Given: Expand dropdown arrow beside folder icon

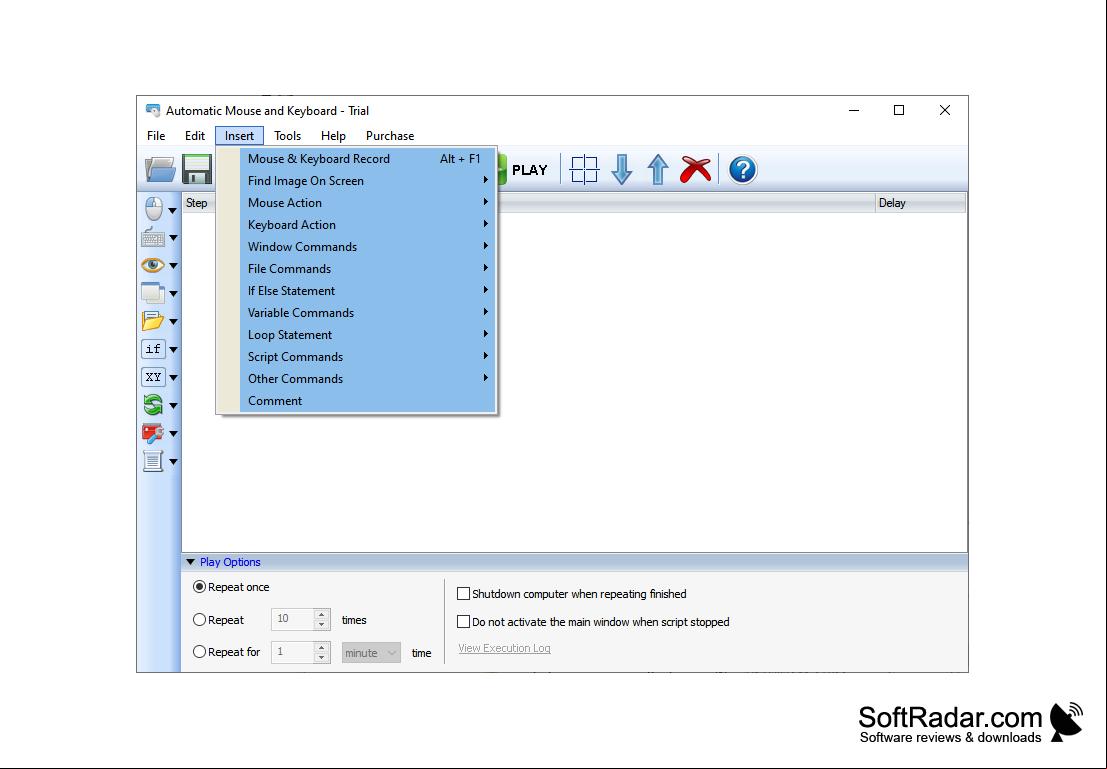Looking at the screenshot, I should 173,322.
